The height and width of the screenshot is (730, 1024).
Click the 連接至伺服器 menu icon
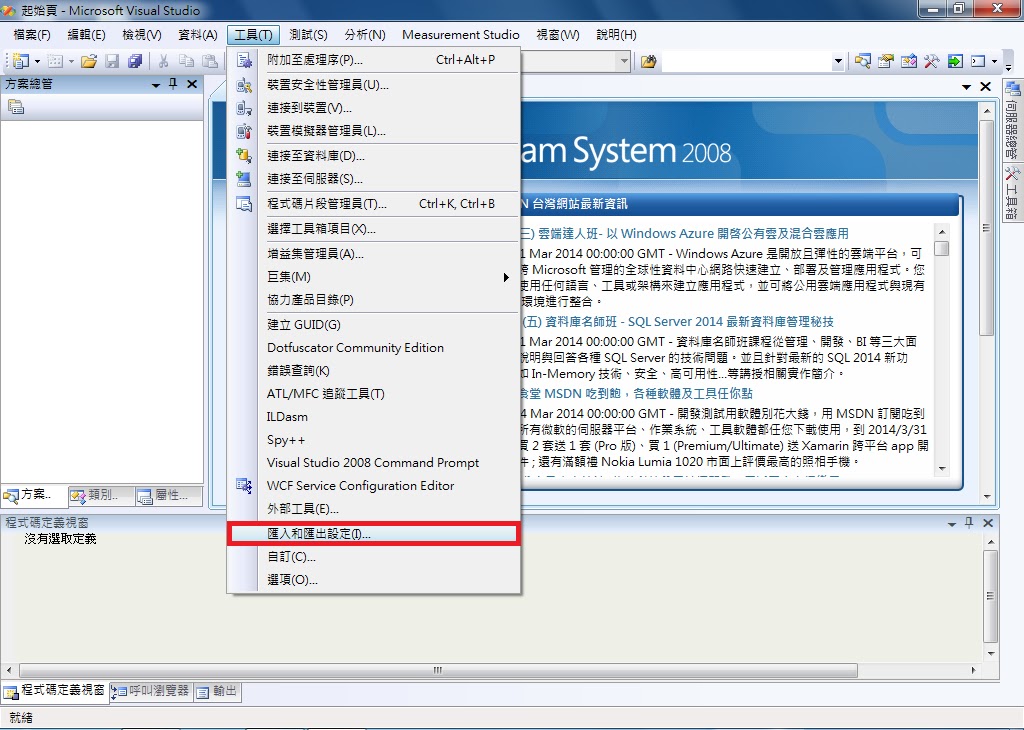click(244, 178)
